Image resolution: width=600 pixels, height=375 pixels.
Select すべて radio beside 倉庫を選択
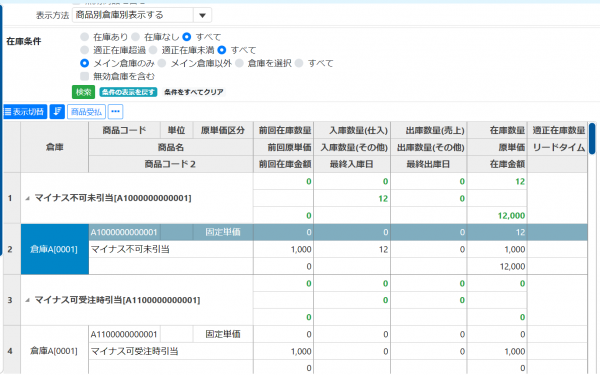[x=299, y=63]
